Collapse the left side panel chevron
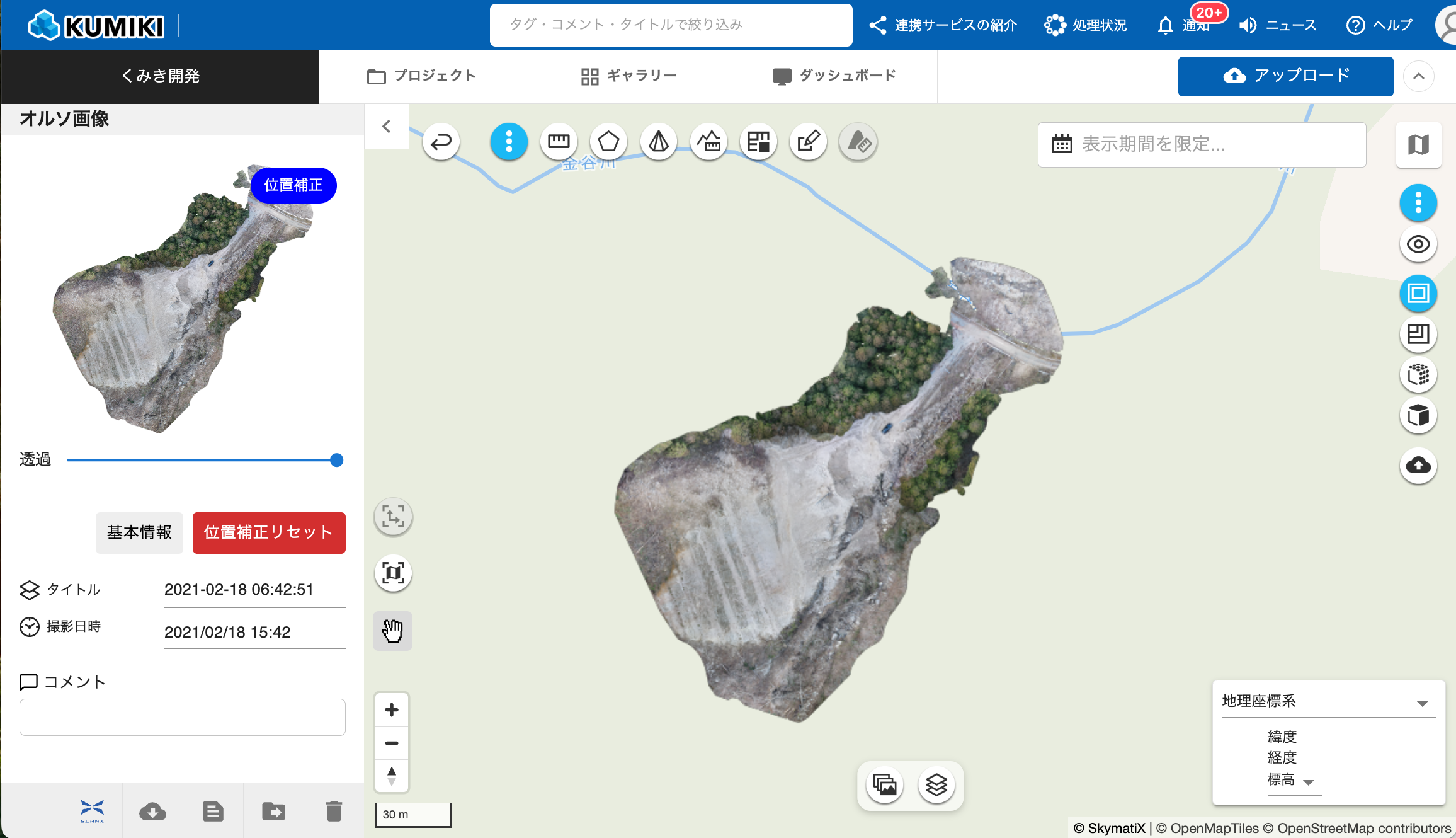 [x=387, y=127]
